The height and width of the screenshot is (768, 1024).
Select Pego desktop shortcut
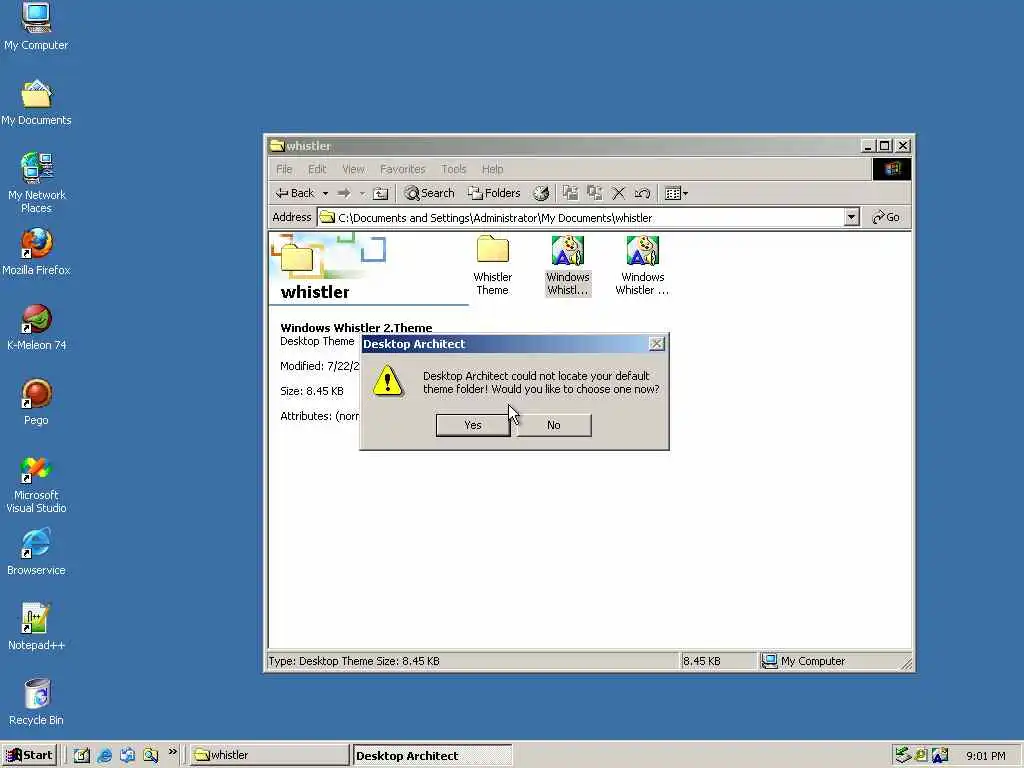click(x=36, y=402)
